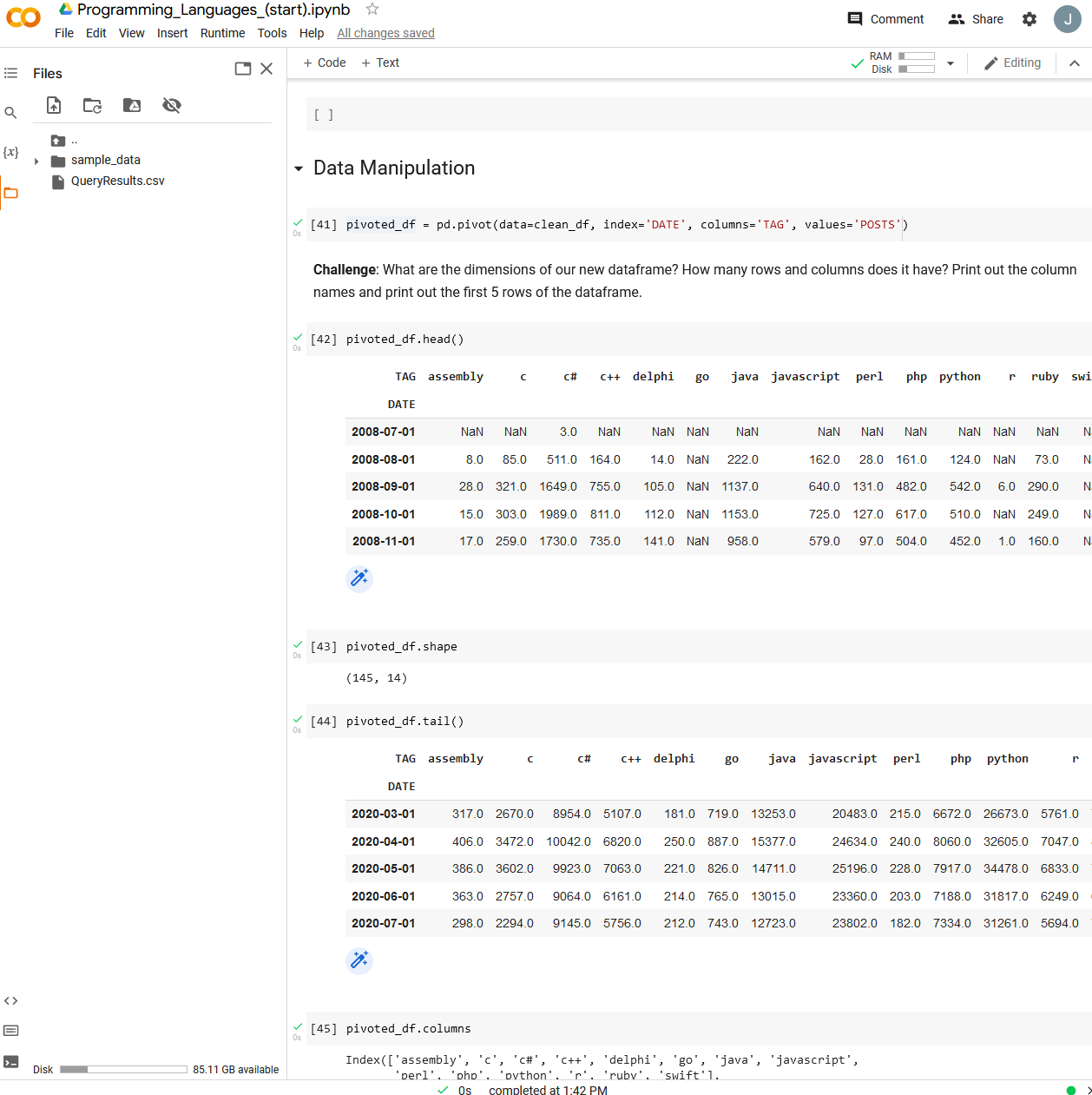The width and height of the screenshot is (1092, 1095).
Task: Toggle visibility of hidden files in Files panel
Action: pyautogui.click(x=171, y=104)
